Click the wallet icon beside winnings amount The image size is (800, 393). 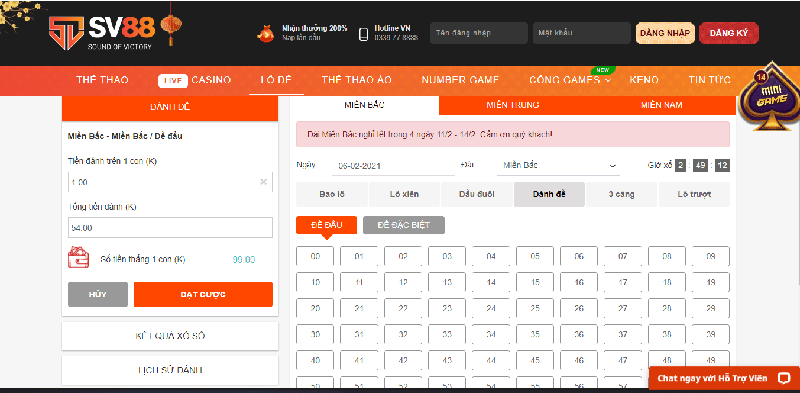[x=79, y=257]
